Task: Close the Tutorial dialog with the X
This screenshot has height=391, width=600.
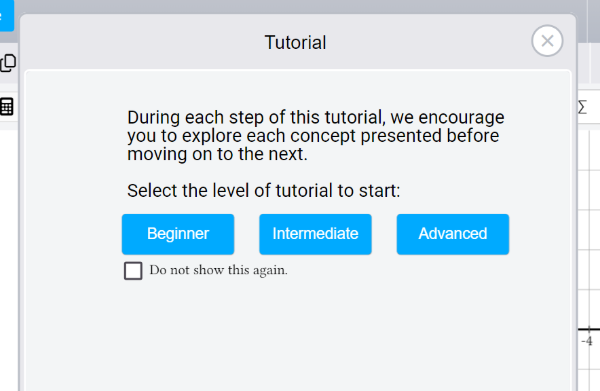Action: pos(547,41)
